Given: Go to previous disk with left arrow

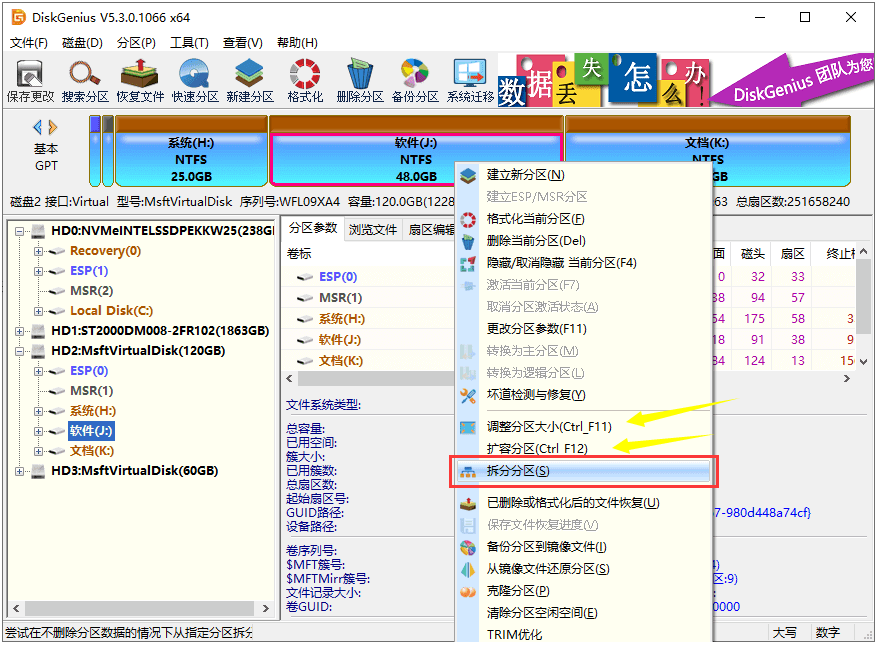Looking at the screenshot, I should pyautogui.click(x=37, y=127).
